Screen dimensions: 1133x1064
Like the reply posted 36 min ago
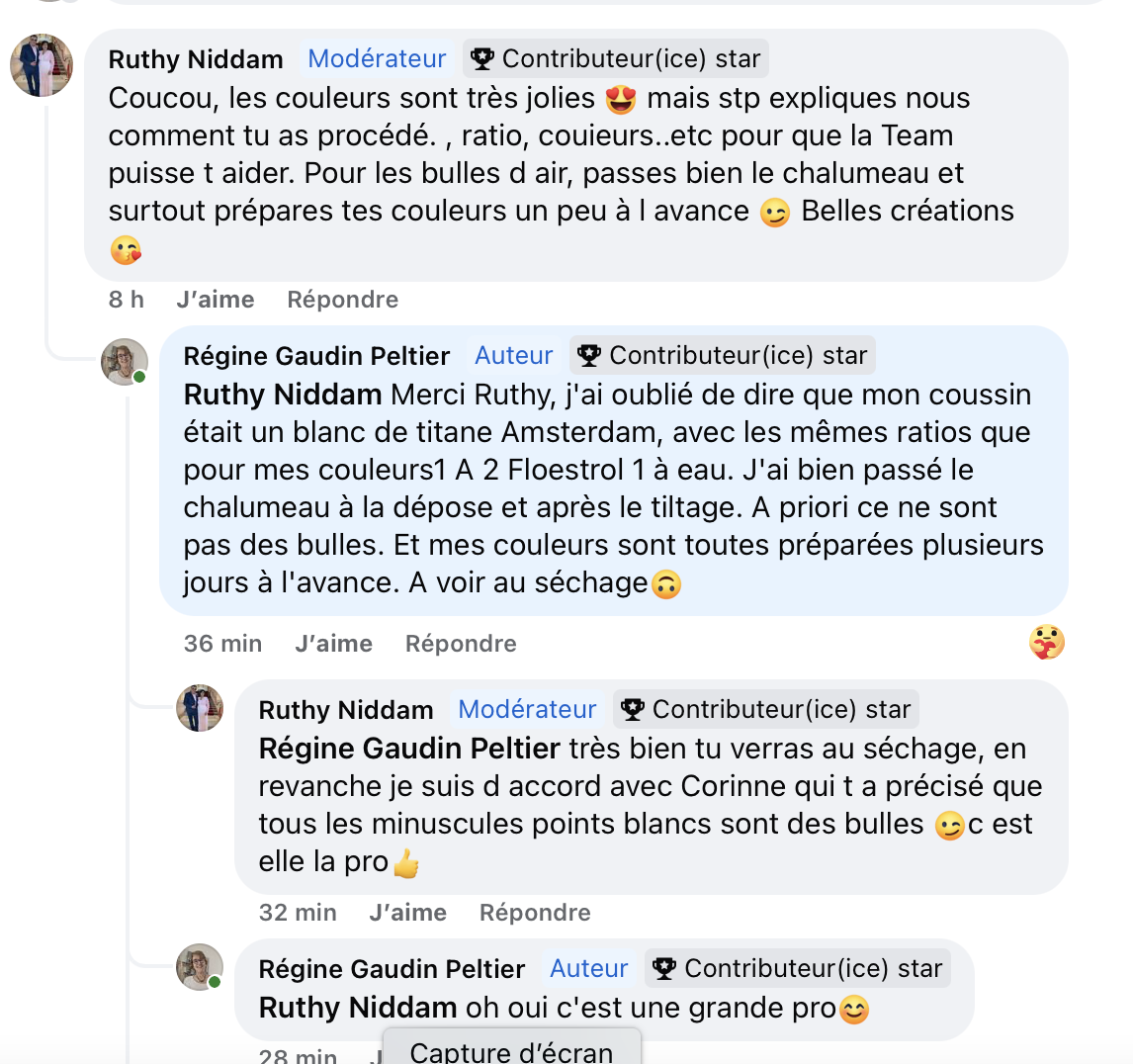(x=333, y=644)
